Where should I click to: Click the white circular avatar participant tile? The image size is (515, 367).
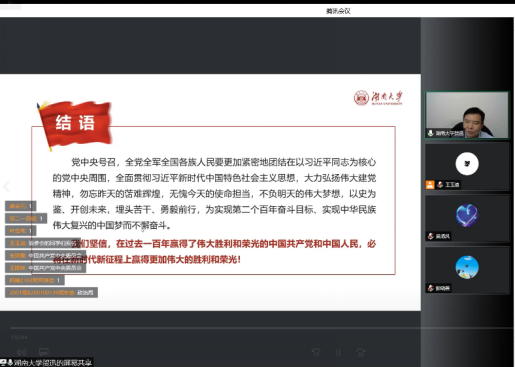coord(467,164)
